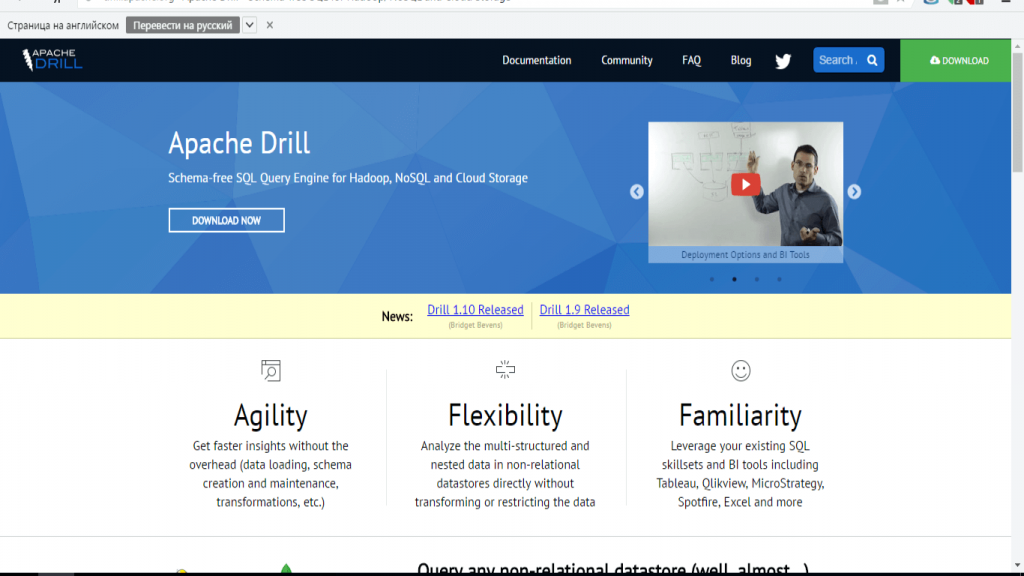Expand translate options dropdown arrow
The width and height of the screenshot is (1024, 576).
[249, 25]
